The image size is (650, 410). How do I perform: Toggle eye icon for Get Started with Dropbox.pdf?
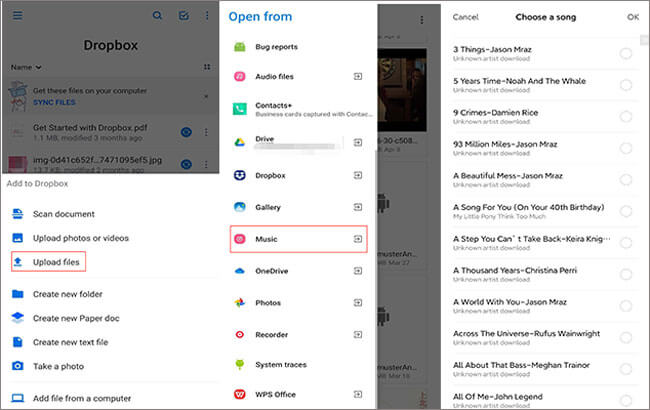pos(186,132)
